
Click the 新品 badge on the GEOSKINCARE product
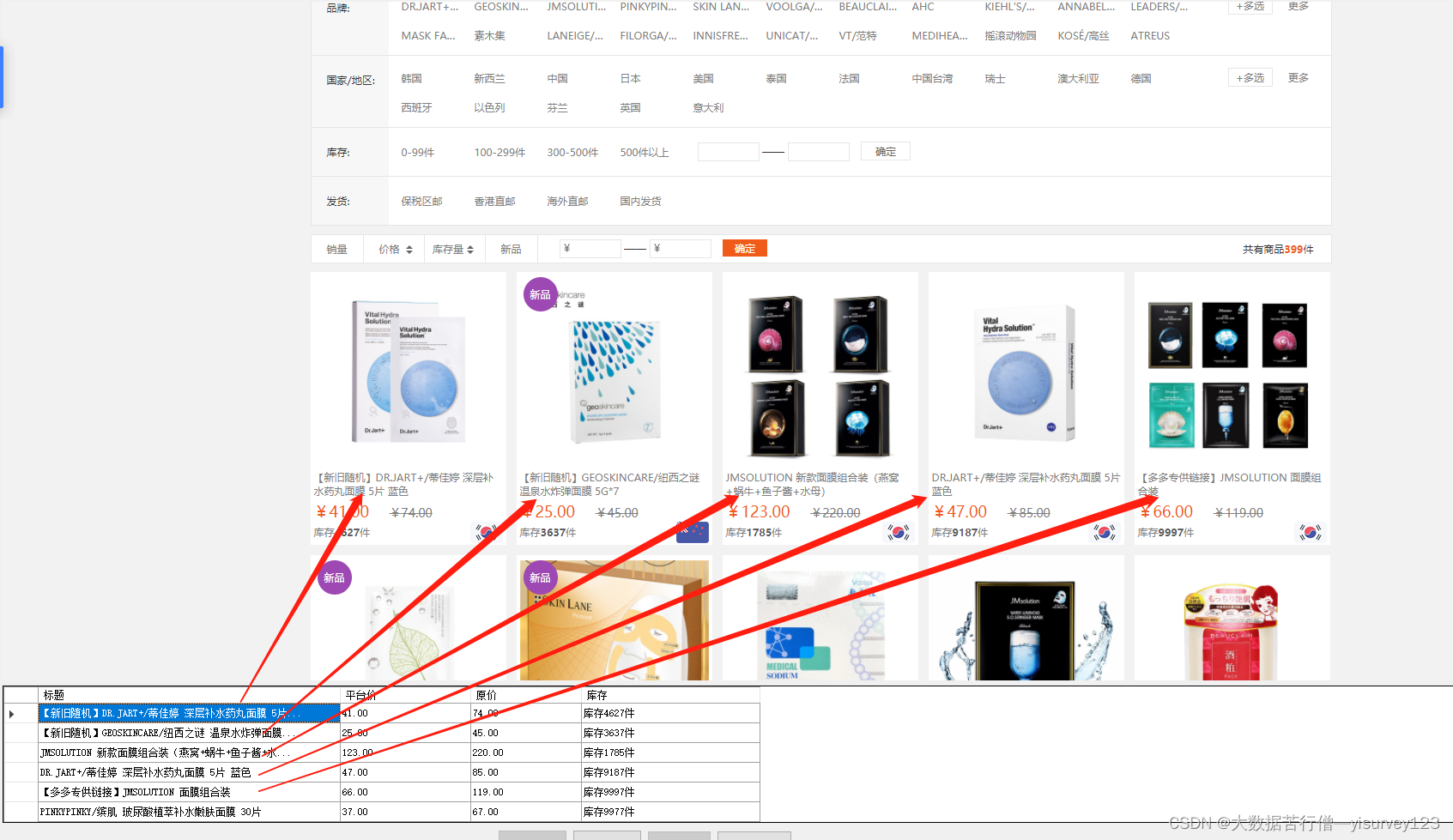(x=540, y=294)
